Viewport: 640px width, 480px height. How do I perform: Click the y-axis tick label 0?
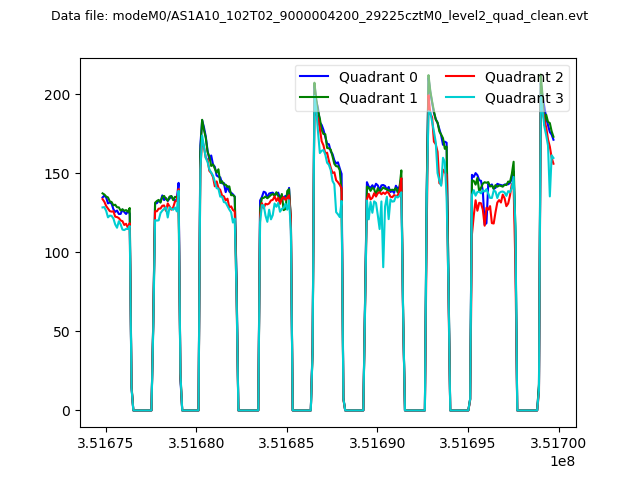pyautogui.click(x=68, y=411)
